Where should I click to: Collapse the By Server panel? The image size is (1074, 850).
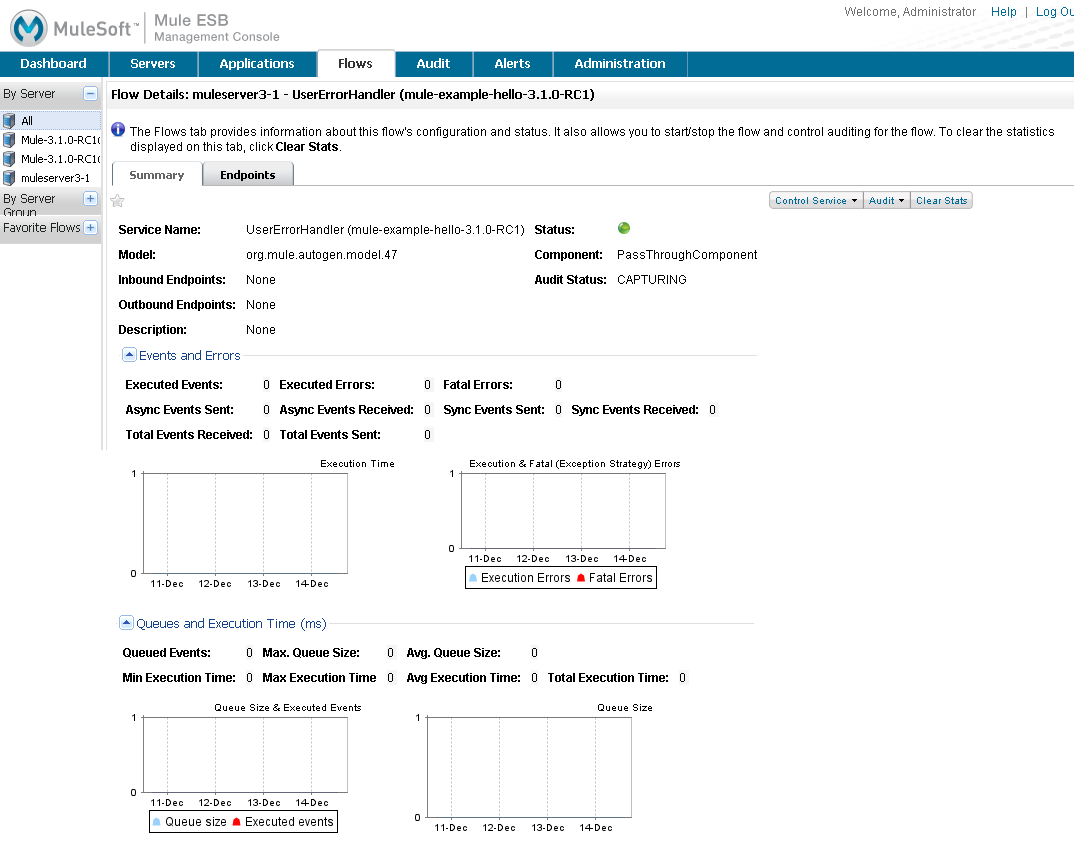click(x=90, y=94)
